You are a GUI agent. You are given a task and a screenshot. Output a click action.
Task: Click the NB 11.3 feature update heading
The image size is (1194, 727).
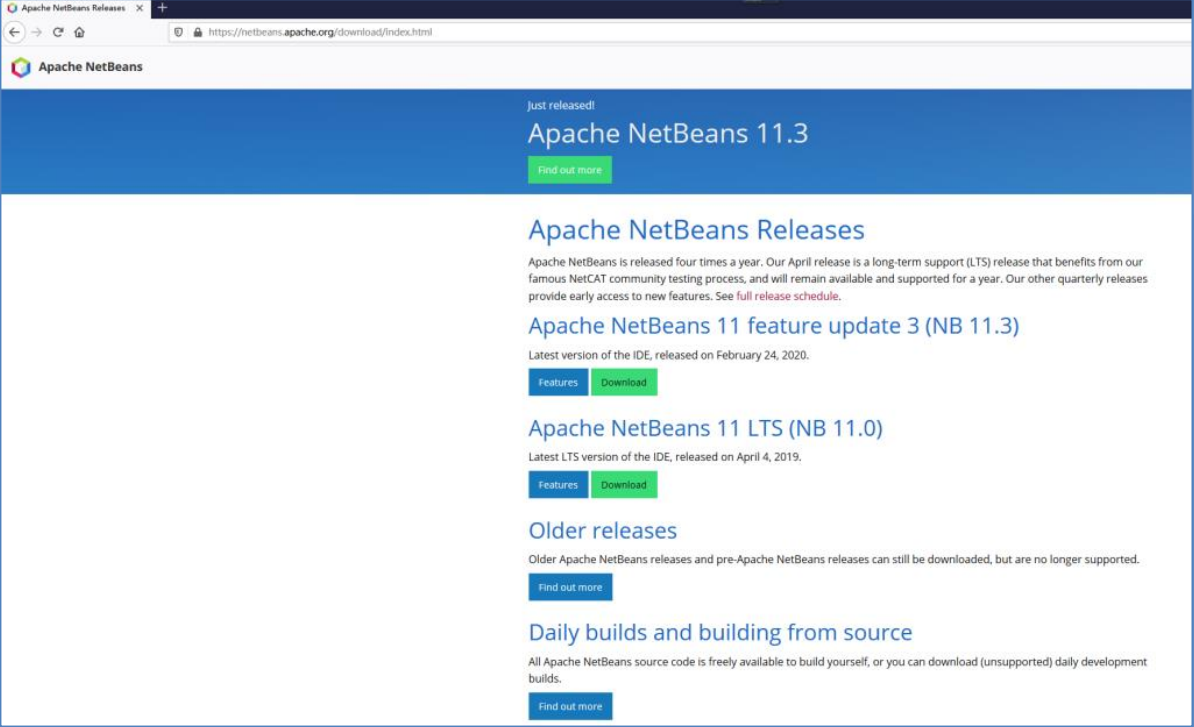pyautogui.click(x=774, y=326)
